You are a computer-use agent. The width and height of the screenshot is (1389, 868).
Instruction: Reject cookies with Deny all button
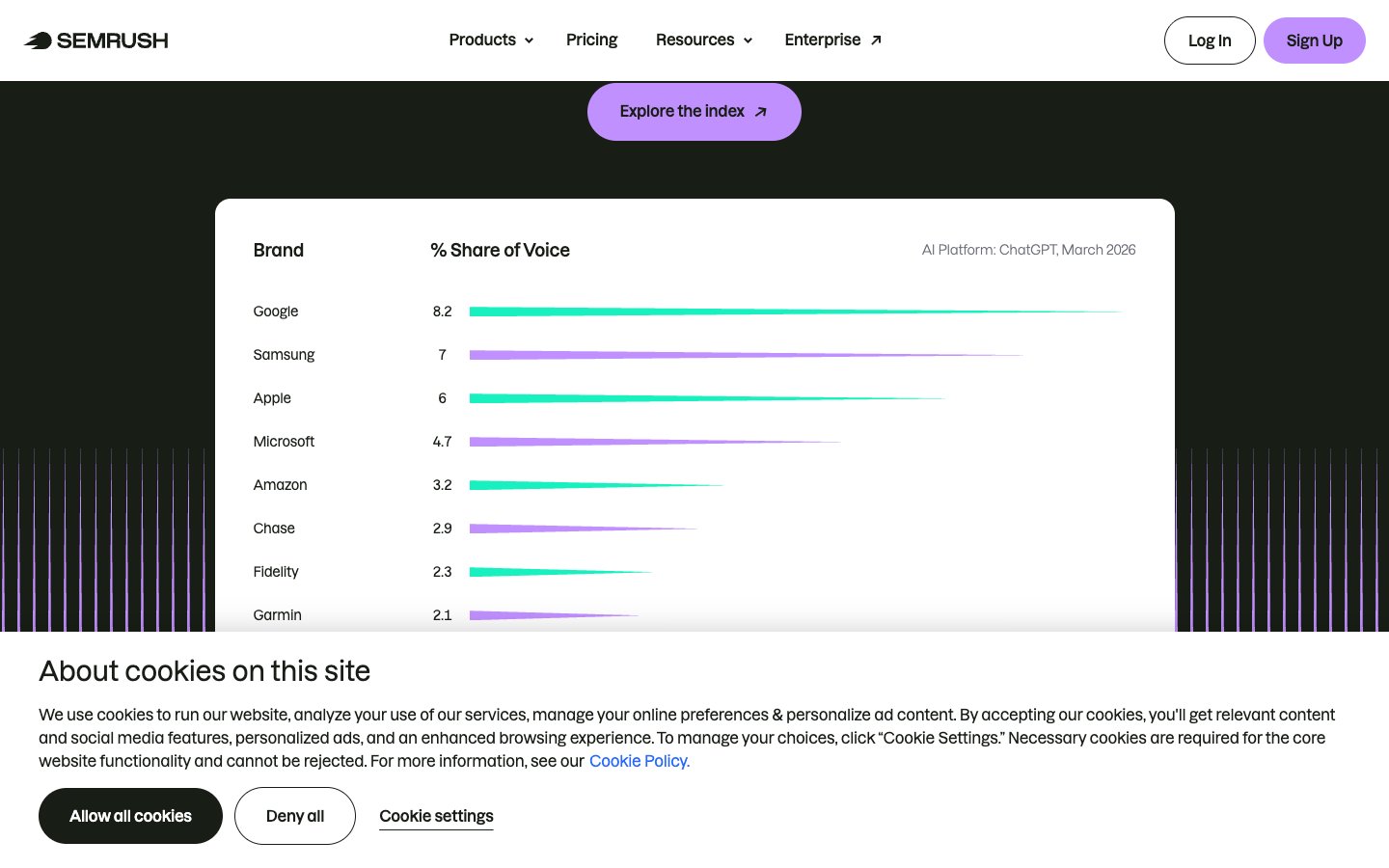(x=294, y=816)
